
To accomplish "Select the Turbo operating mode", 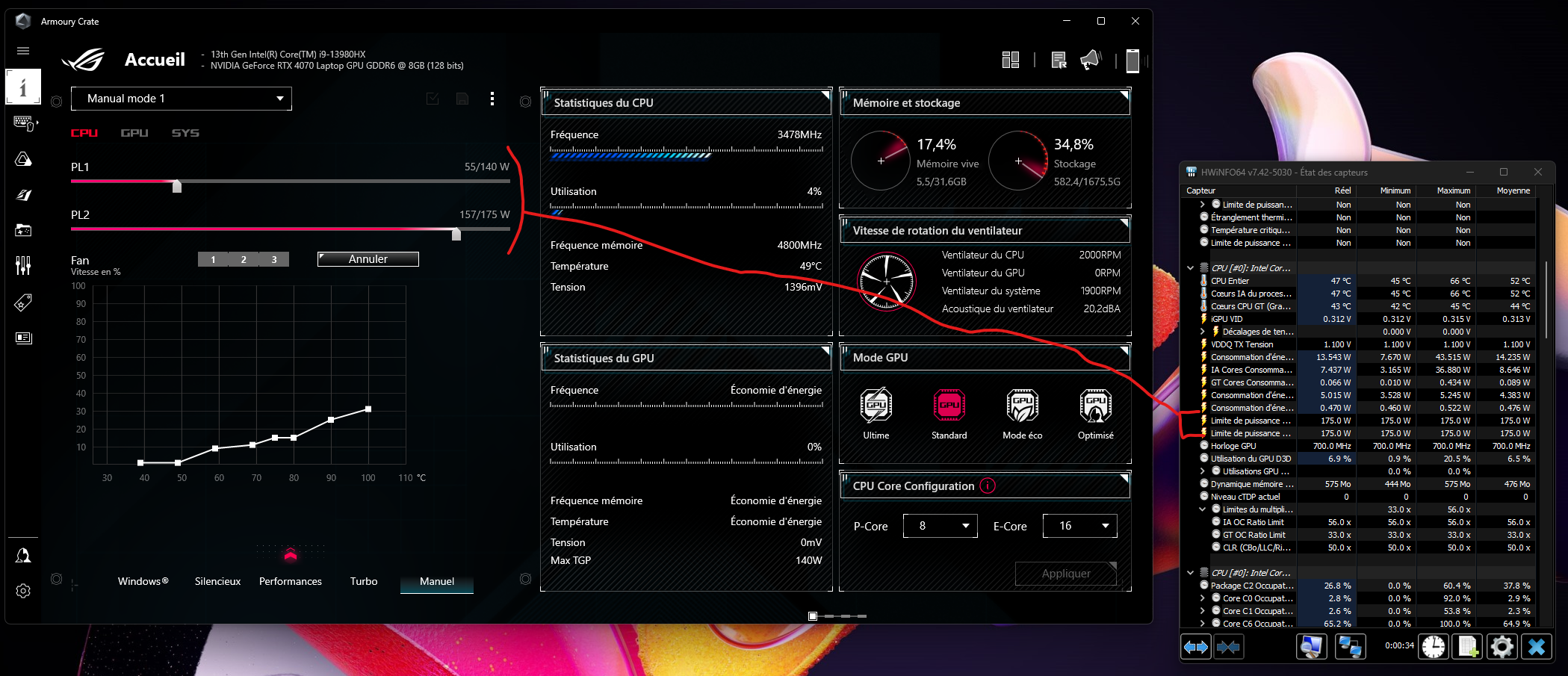I will pos(364,581).
